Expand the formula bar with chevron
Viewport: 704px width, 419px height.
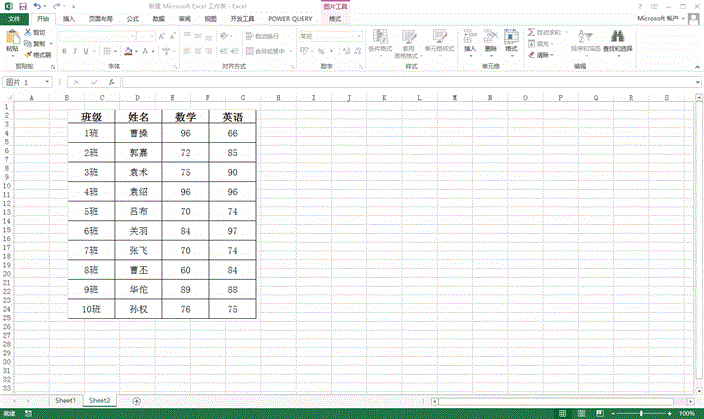pos(696,82)
